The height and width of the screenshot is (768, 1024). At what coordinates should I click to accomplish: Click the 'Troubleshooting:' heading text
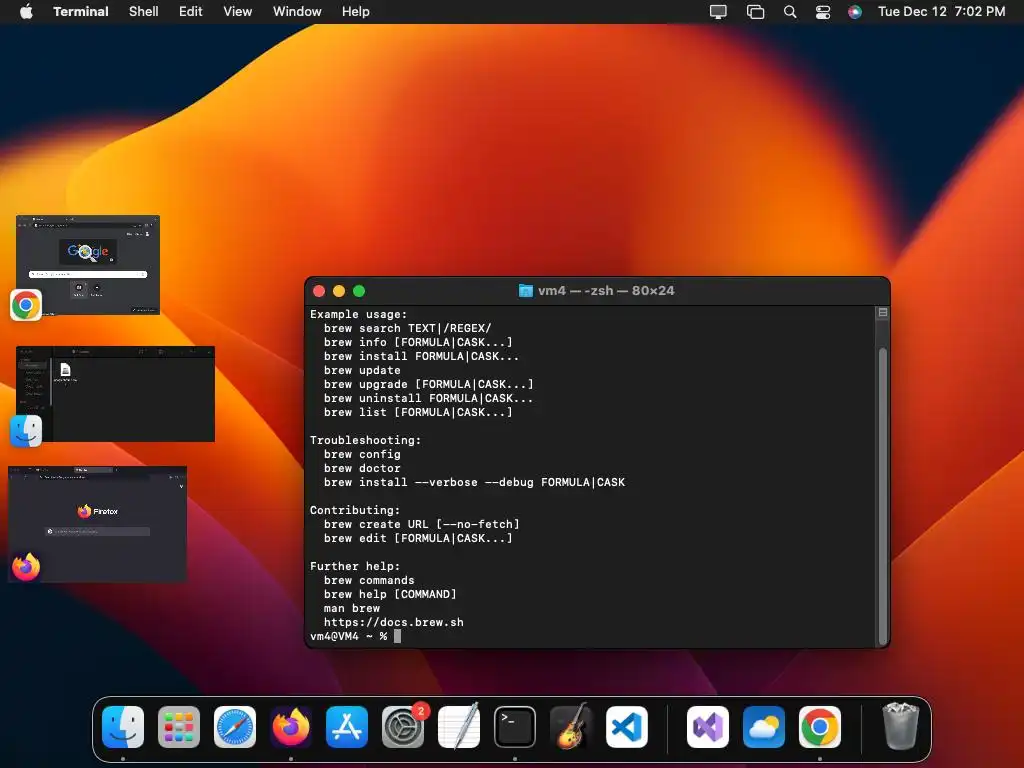[x=366, y=440]
